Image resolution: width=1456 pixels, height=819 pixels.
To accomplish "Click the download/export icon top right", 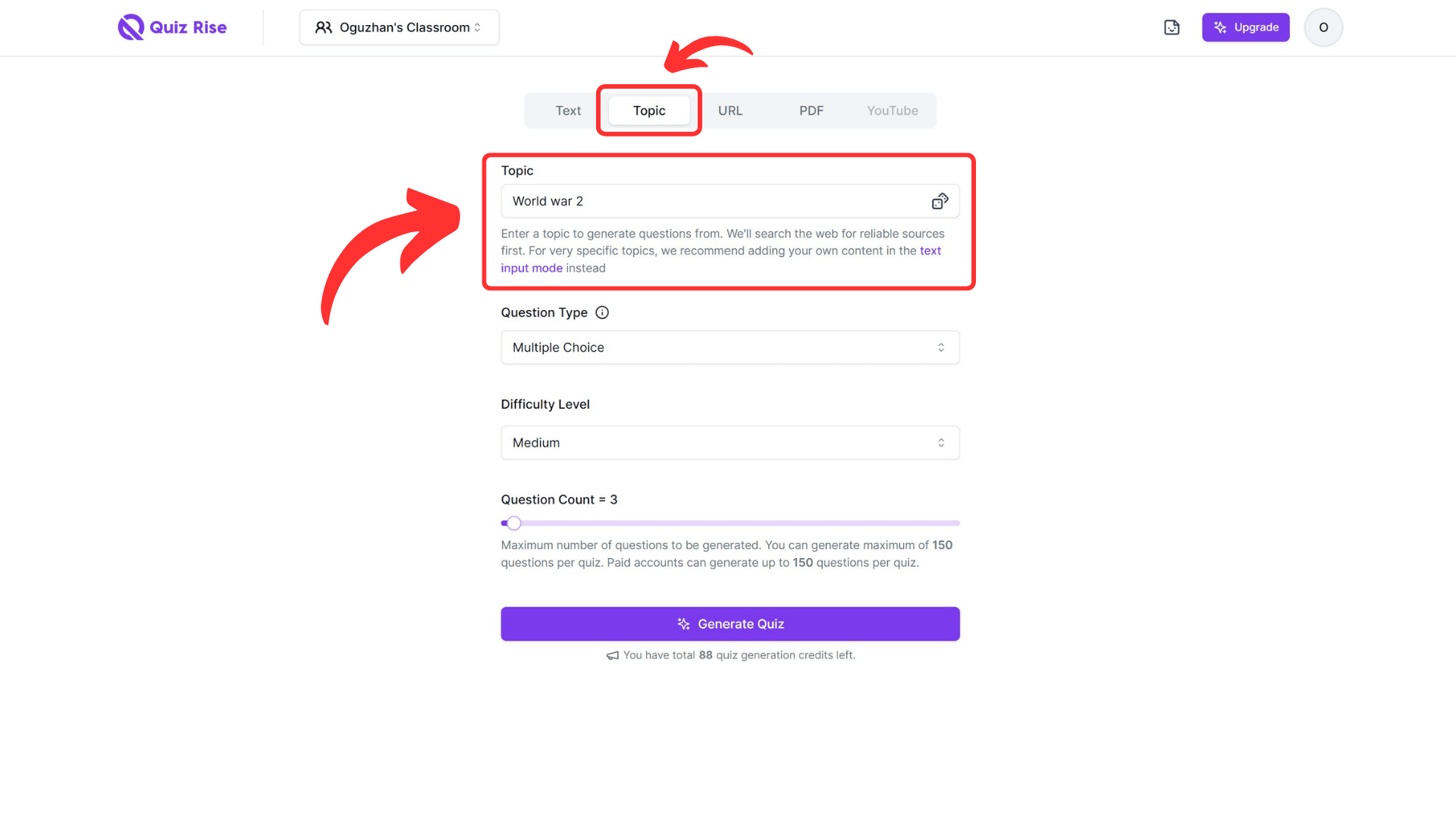I will coord(1172,27).
